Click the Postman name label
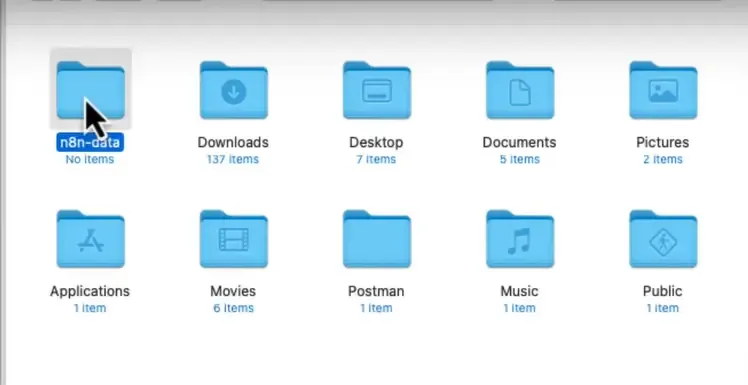The width and height of the screenshot is (748, 385). (376, 291)
